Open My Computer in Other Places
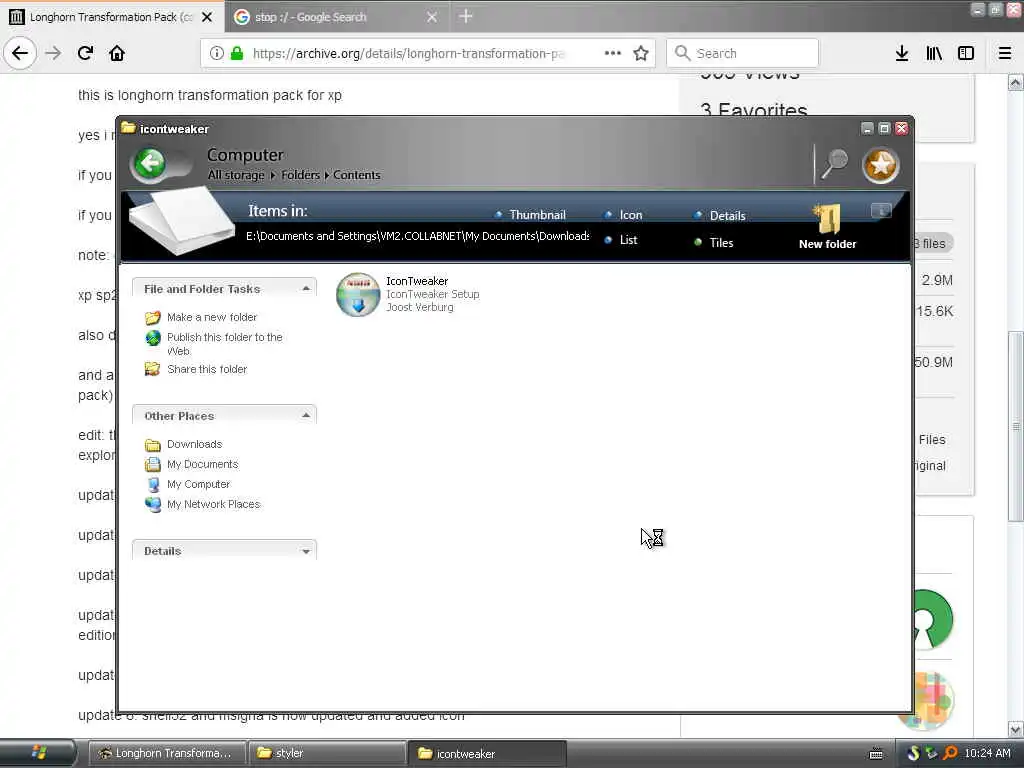Viewport: 1024px width, 768px height. click(x=188, y=485)
